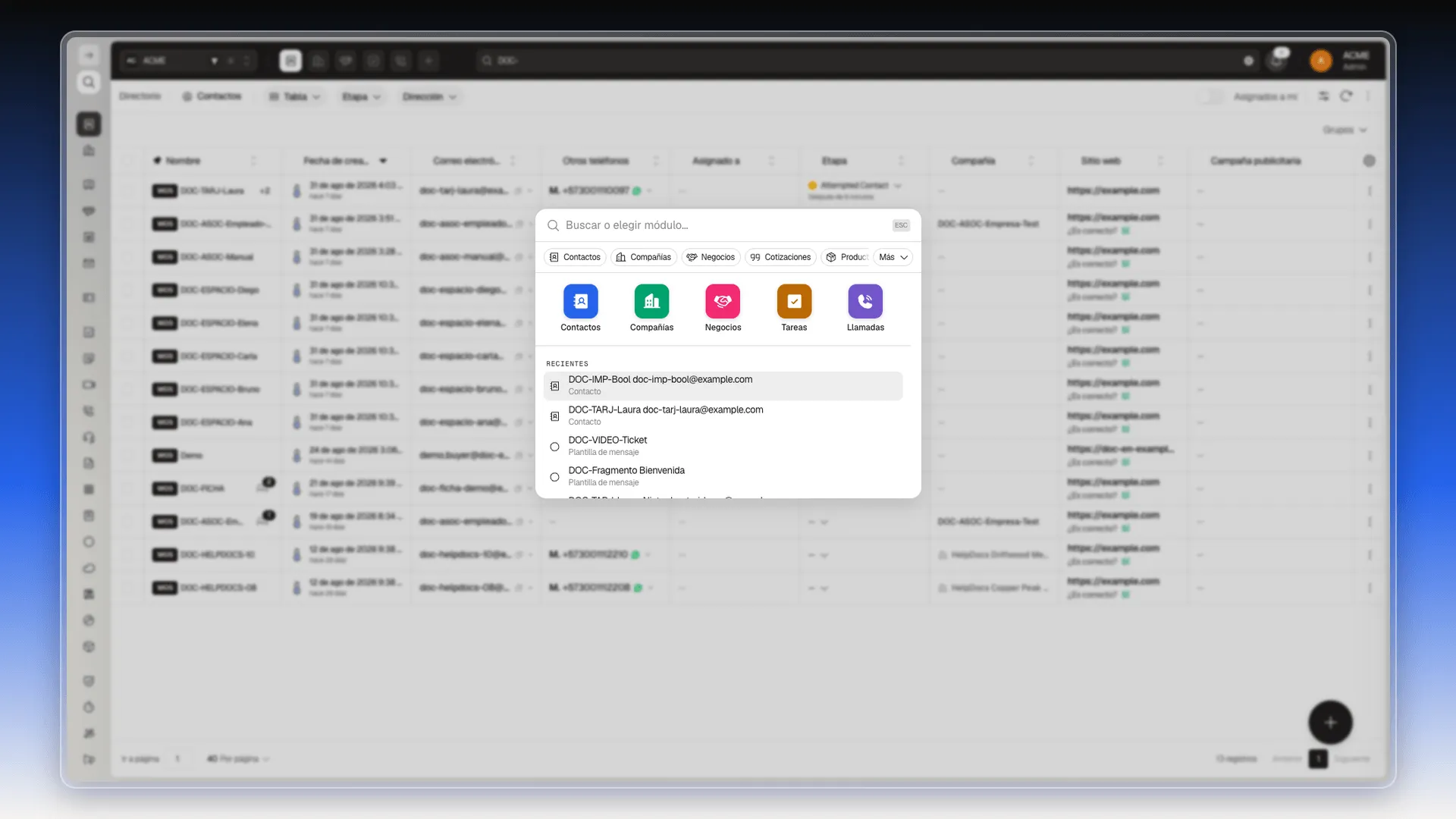Select the Productos chip

(846, 257)
